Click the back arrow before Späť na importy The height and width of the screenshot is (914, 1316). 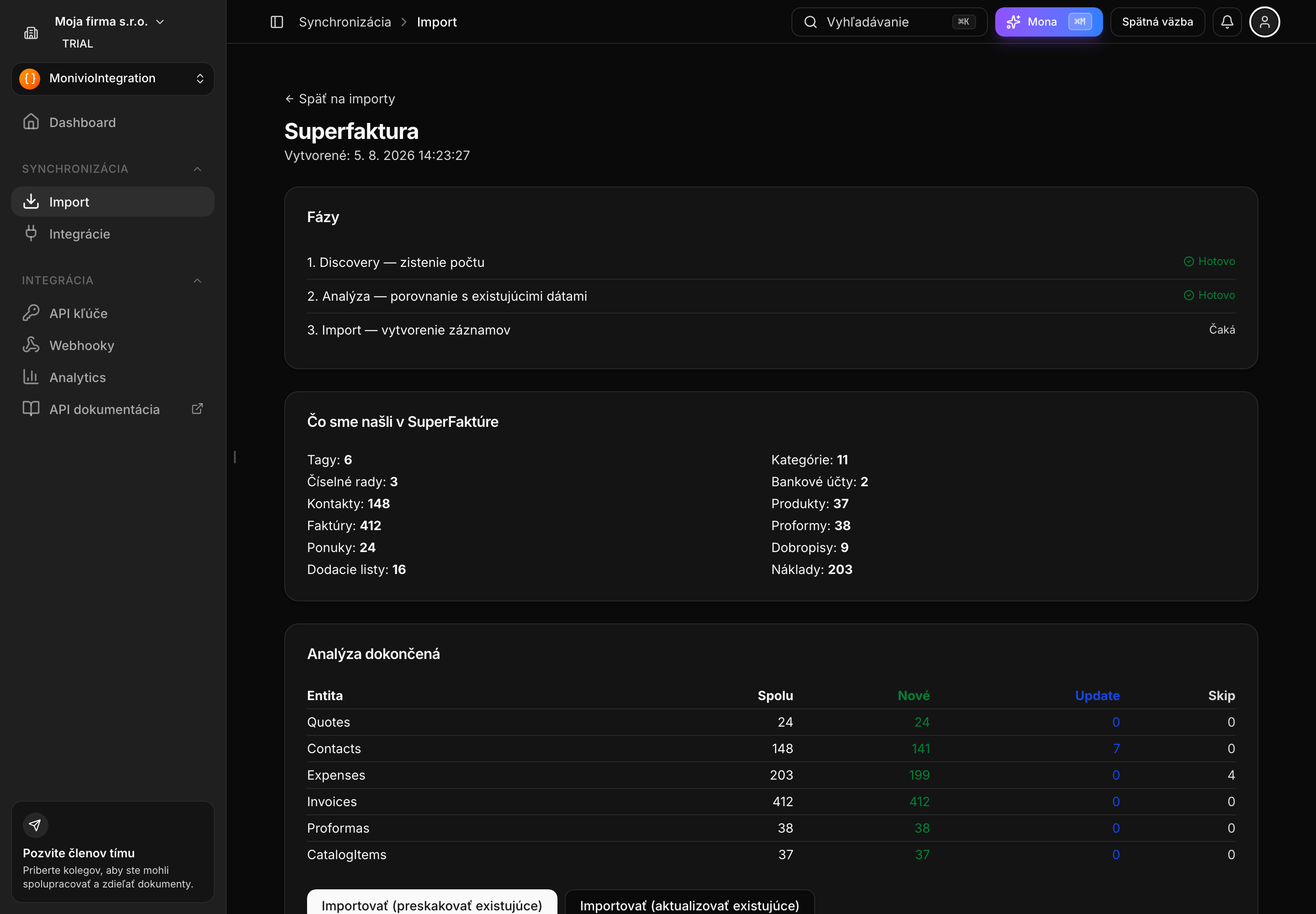tap(289, 99)
